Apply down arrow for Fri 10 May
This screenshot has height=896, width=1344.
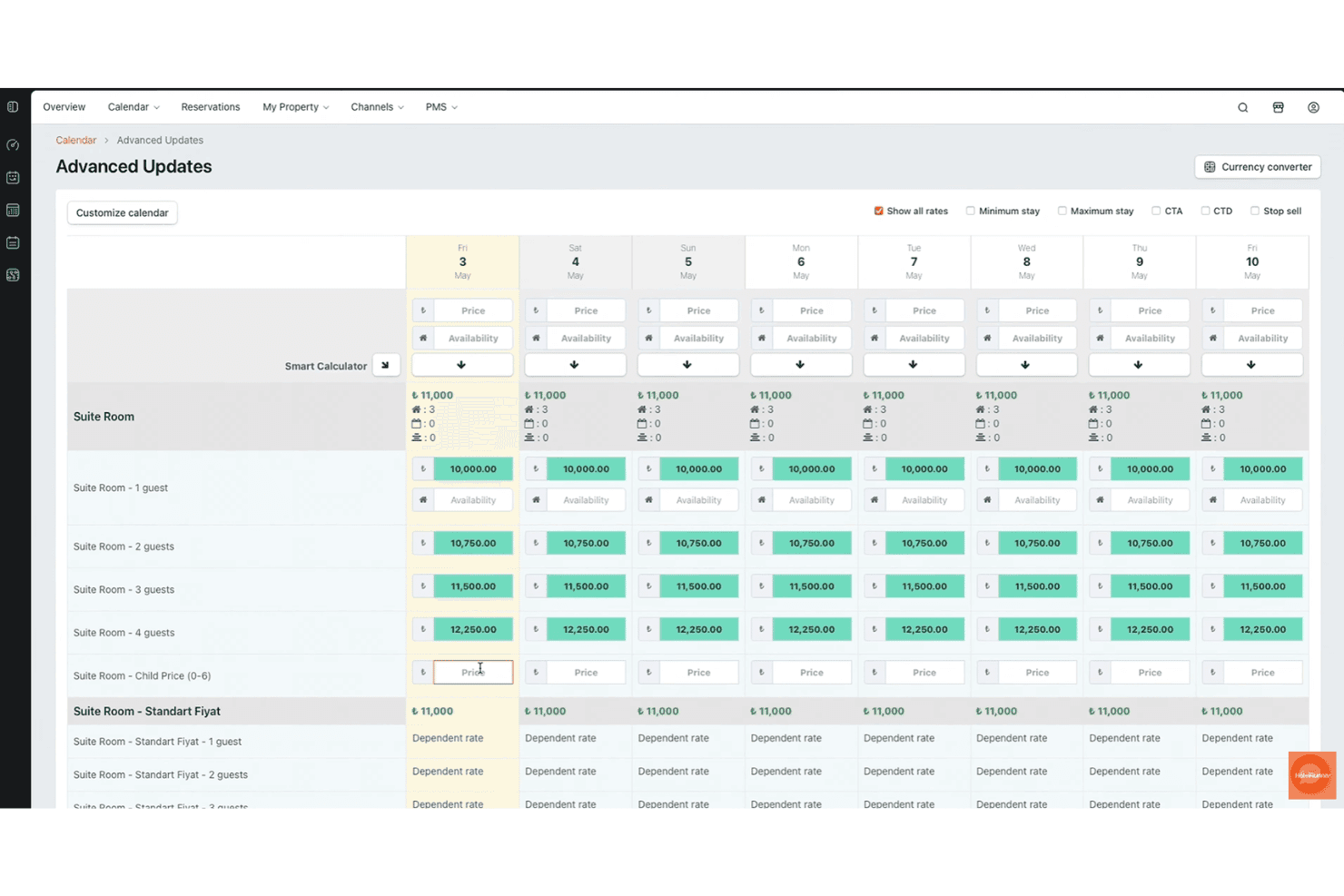(1251, 365)
